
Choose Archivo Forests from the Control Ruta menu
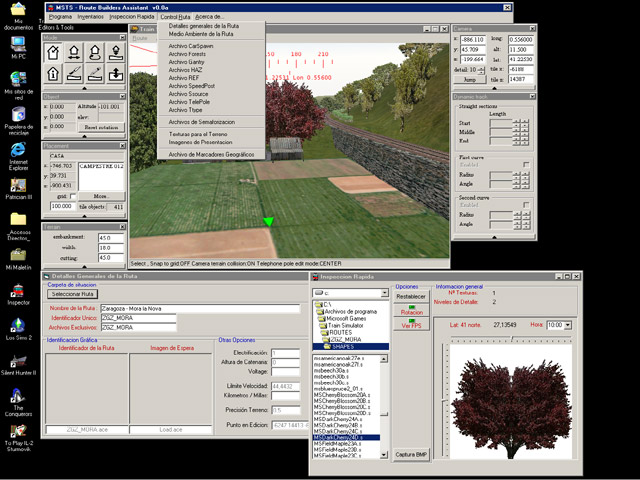click(x=186, y=53)
